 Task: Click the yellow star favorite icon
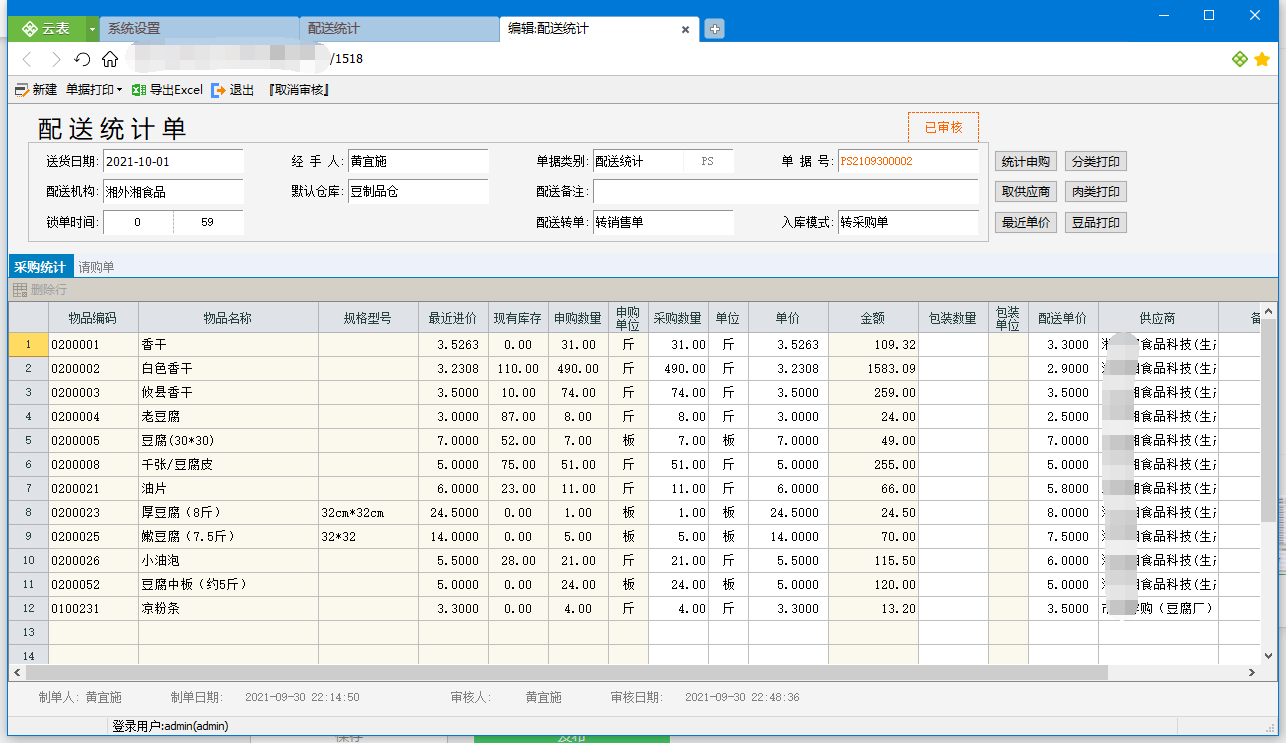coord(1262,59)
